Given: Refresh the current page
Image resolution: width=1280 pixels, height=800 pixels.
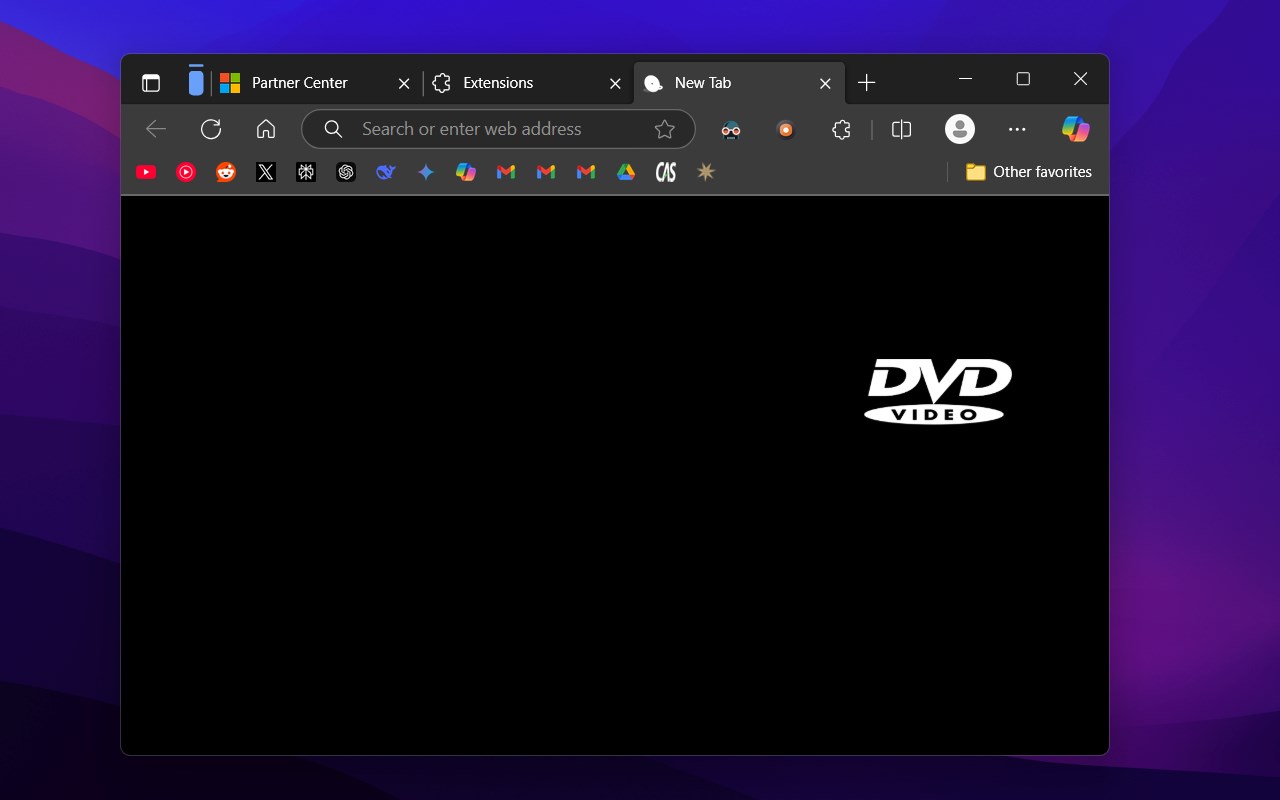Looking at the screenshot, I should (x=211, y=129).
